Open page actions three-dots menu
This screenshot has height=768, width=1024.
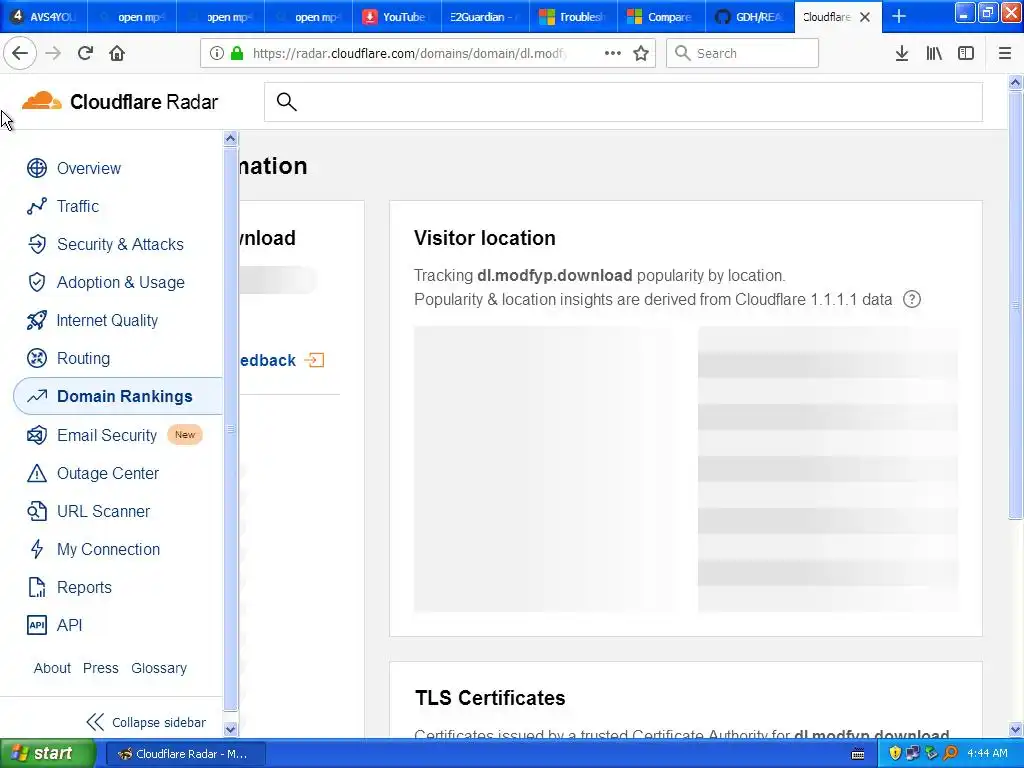(613, 54)
